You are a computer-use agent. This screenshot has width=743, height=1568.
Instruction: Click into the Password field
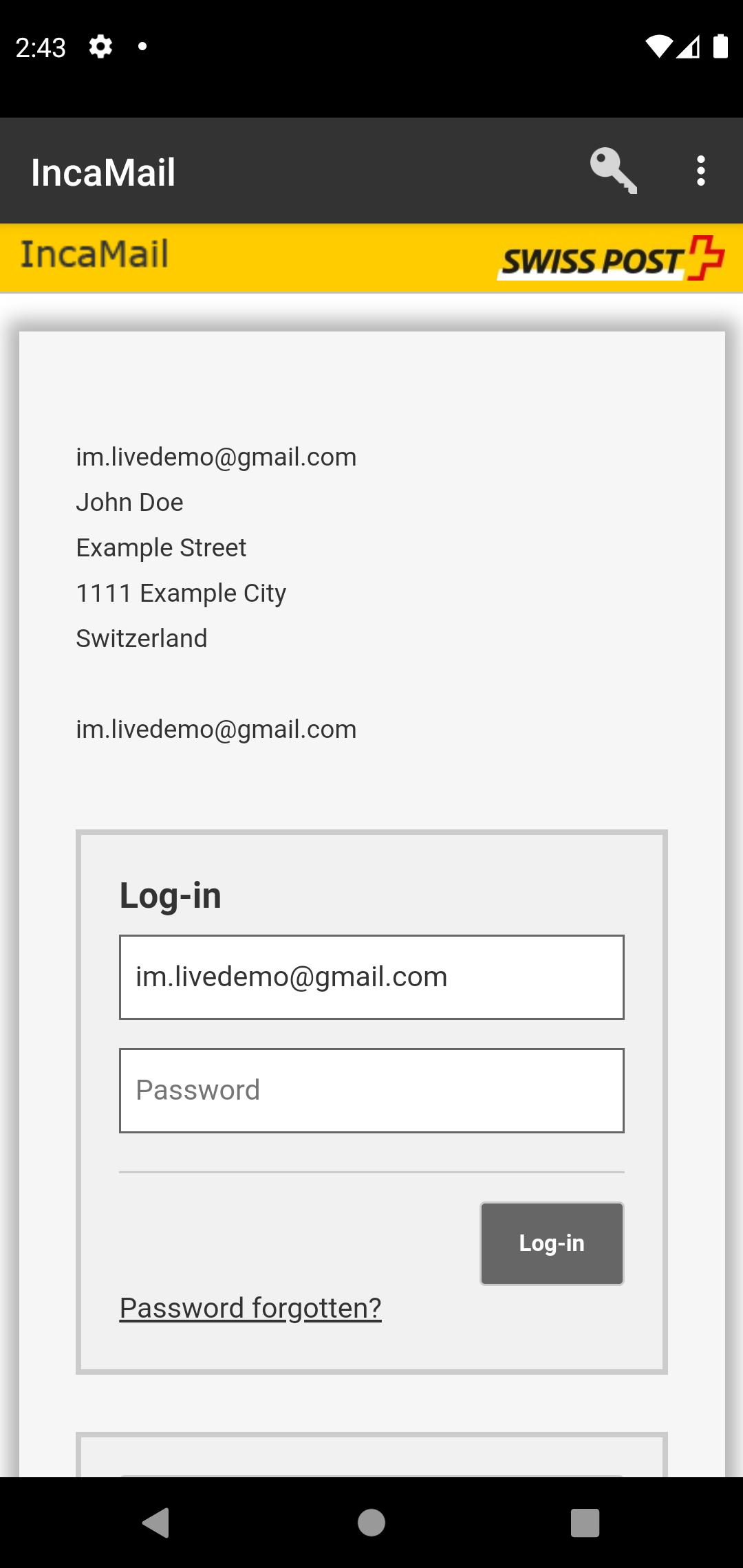[371, 1090]
